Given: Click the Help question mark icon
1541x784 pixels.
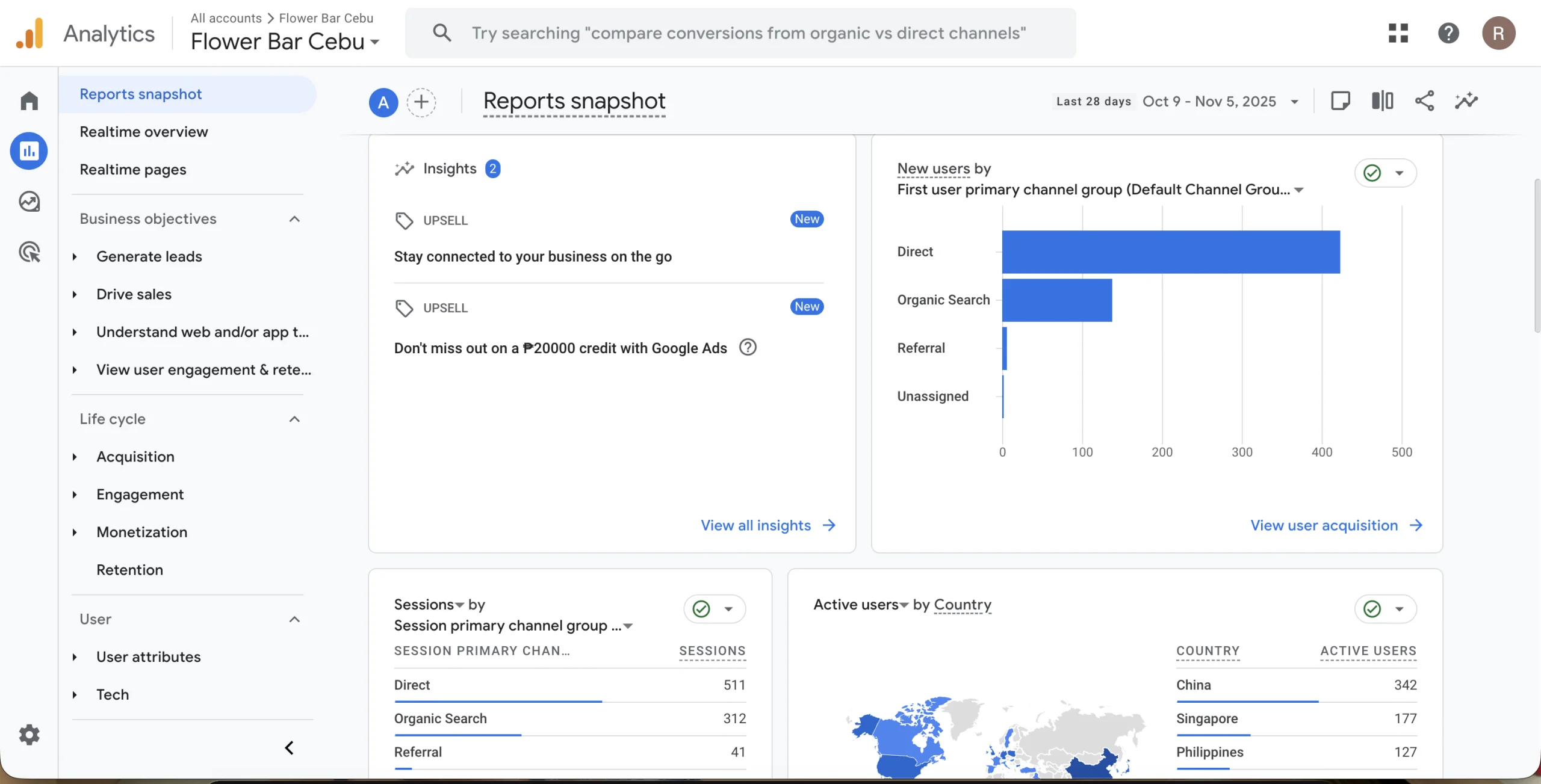Looking at the screenshot, I should coord(1448,33).
